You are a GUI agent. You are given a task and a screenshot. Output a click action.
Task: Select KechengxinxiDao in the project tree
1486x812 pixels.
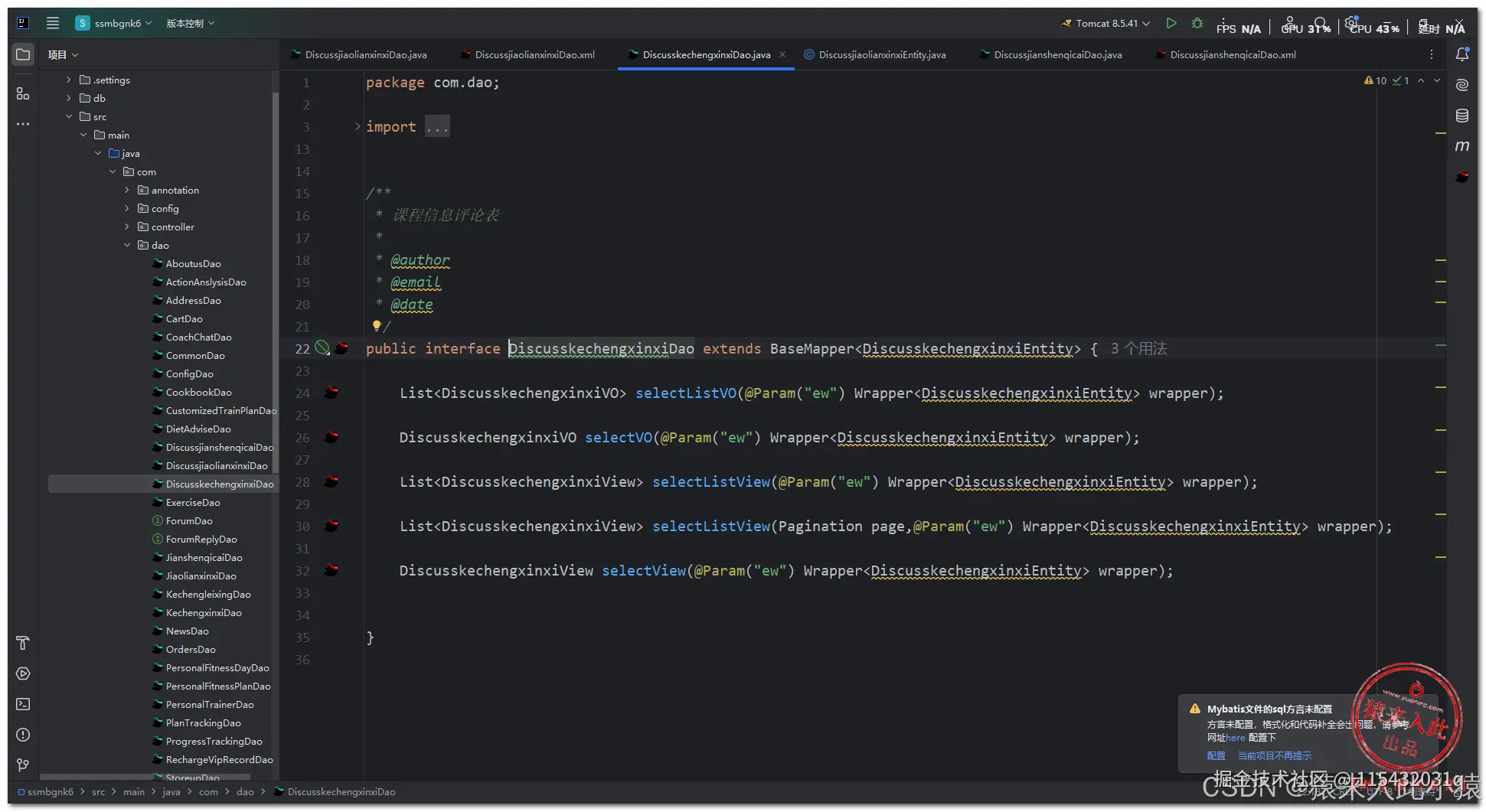point(204,612)
